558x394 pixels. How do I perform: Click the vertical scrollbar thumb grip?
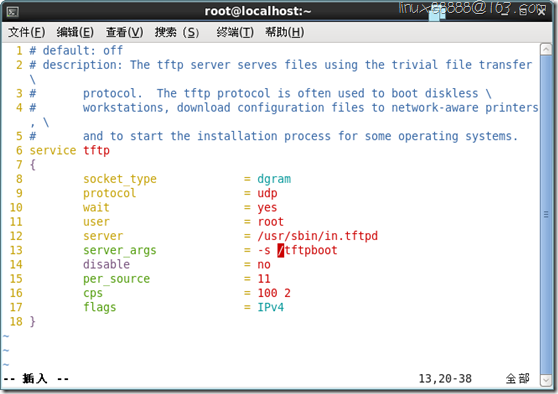(546, 214)
